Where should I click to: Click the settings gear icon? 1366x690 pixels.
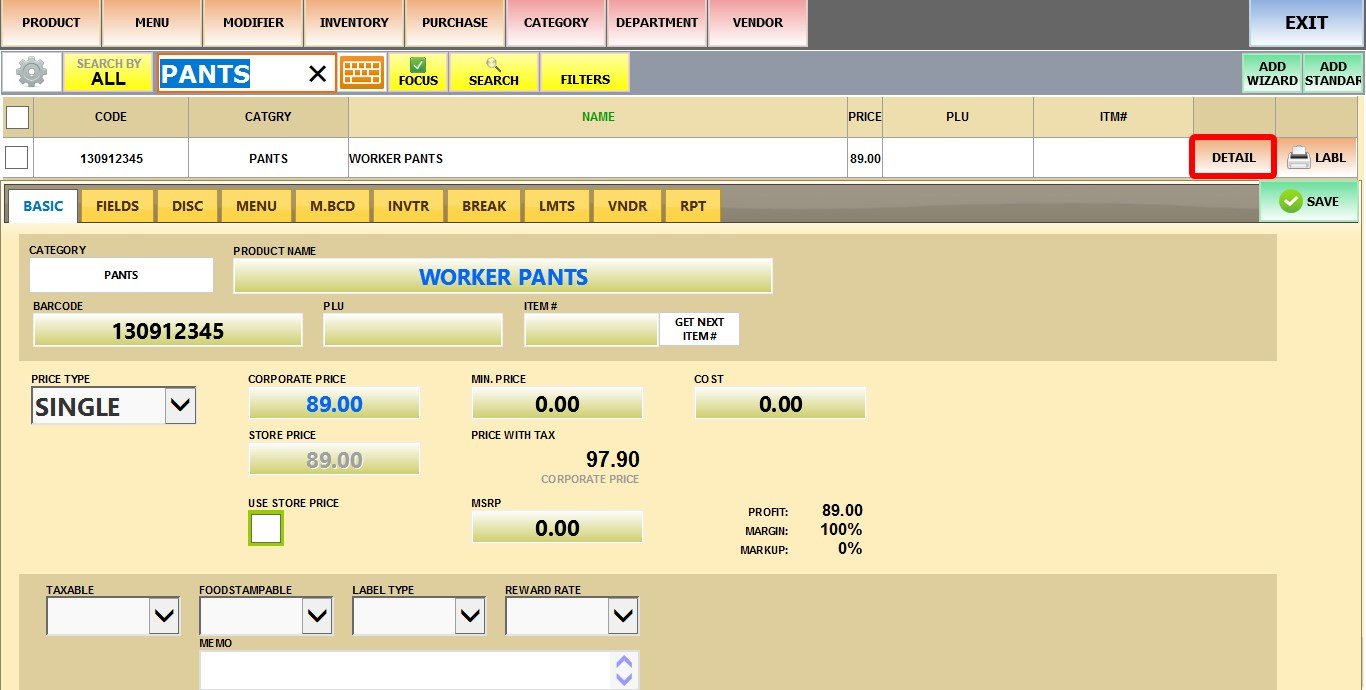click(x=32, y=72)
